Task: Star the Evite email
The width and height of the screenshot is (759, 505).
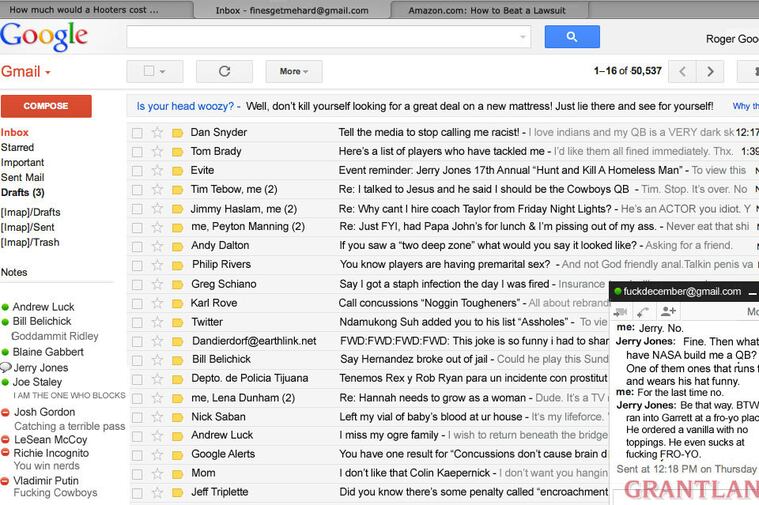Action: pos(157,170)
